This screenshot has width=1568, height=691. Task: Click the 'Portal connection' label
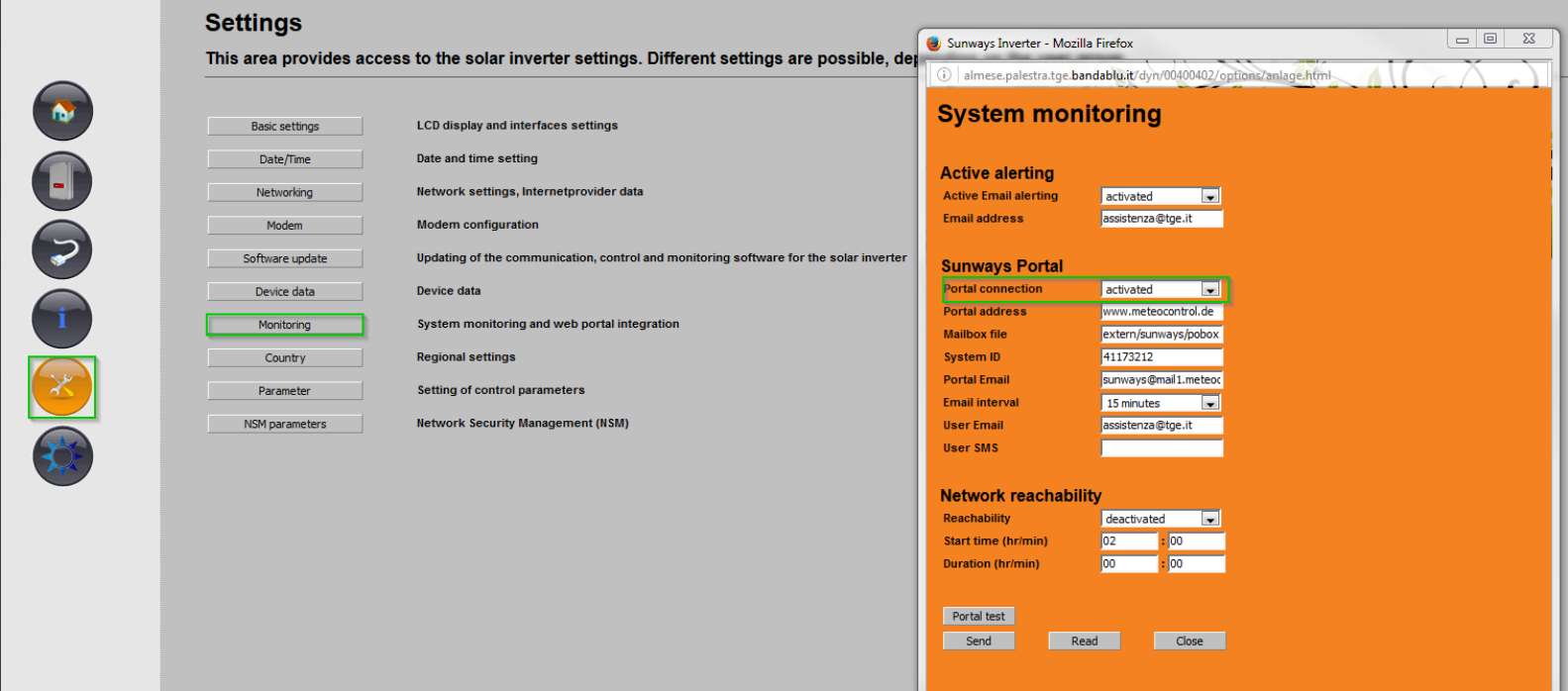[993, 289]
